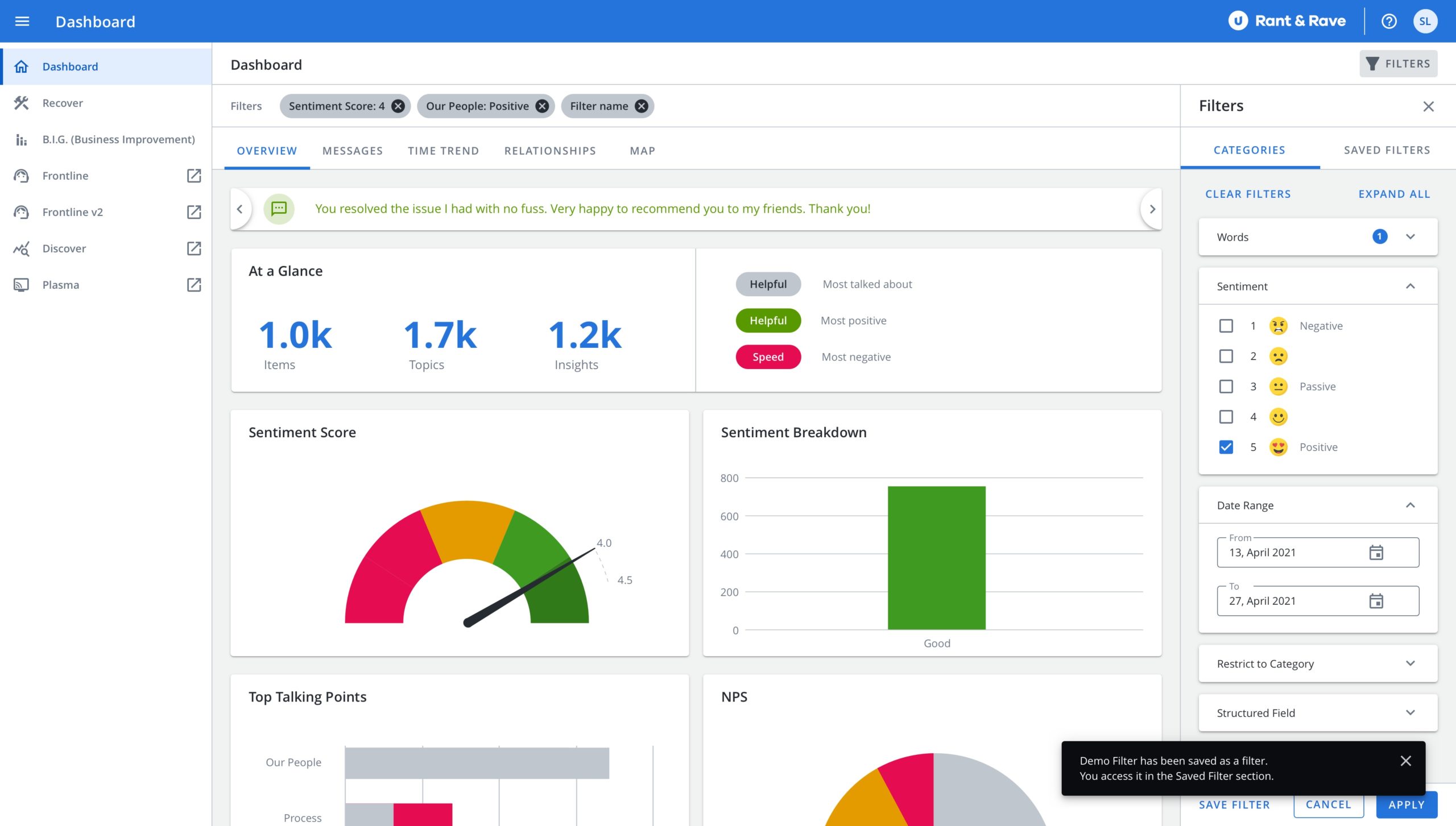Show previous comment in carousel
Image resolution: width=1456 pixels, height=826 pixels.
click(x=240, y=209)
